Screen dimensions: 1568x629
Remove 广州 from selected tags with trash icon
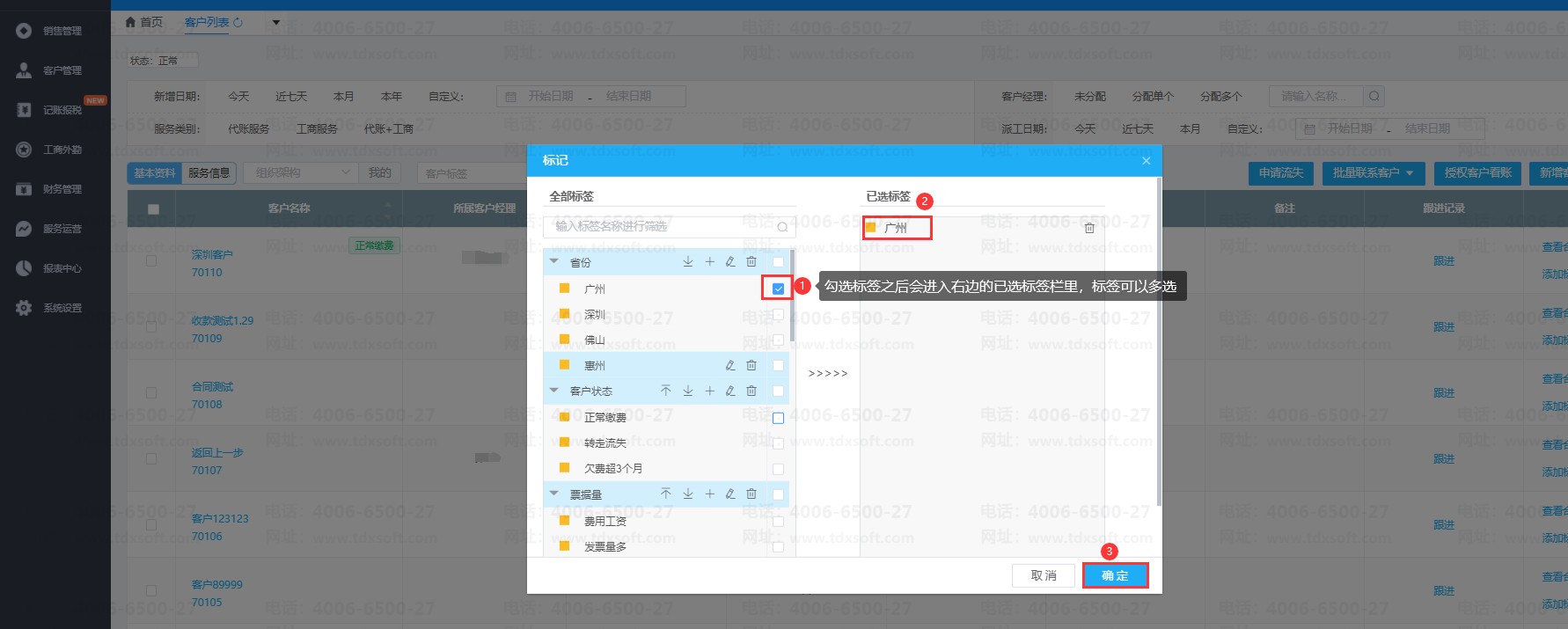1089,228
